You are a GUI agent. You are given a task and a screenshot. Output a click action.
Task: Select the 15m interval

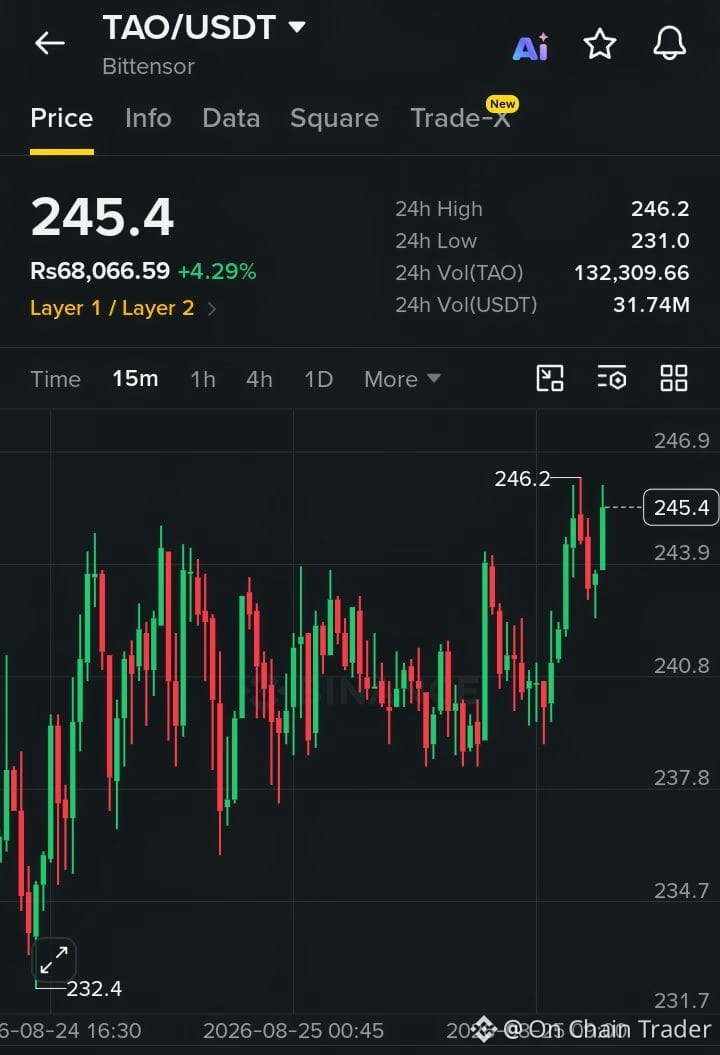tap(135, 379)
